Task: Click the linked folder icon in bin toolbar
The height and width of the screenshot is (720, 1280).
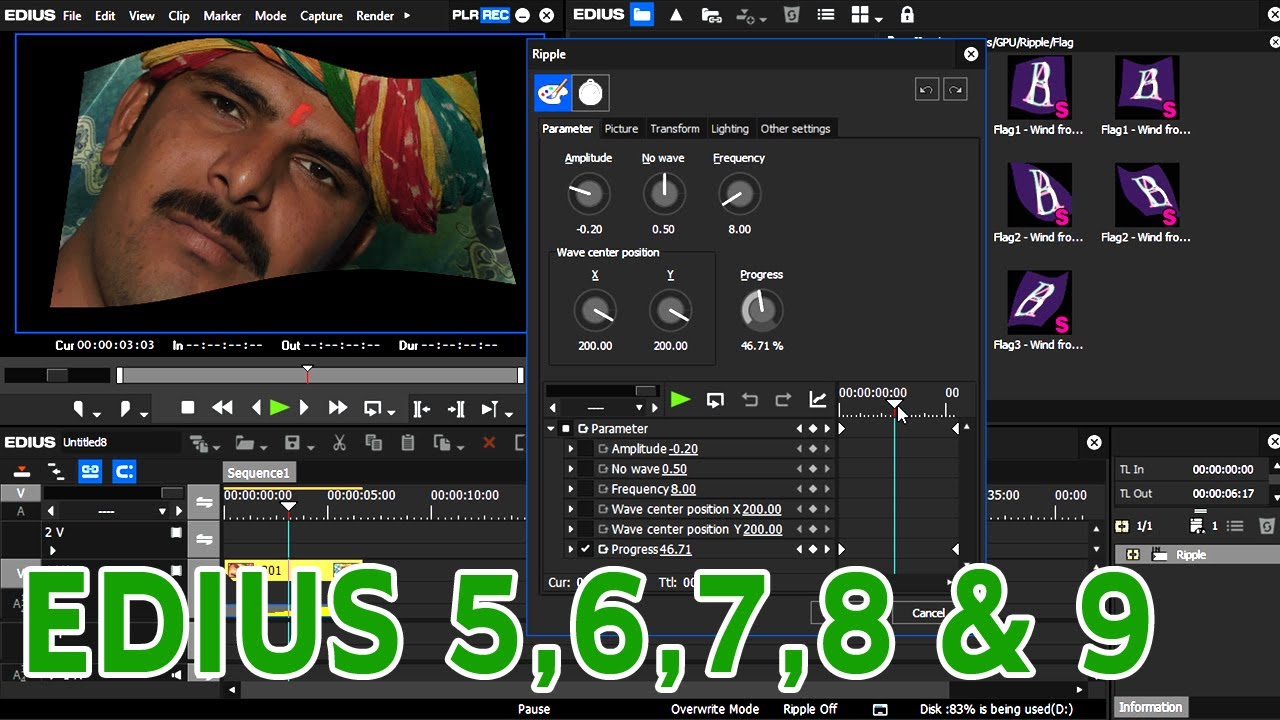Action: [x=711, y=15]
